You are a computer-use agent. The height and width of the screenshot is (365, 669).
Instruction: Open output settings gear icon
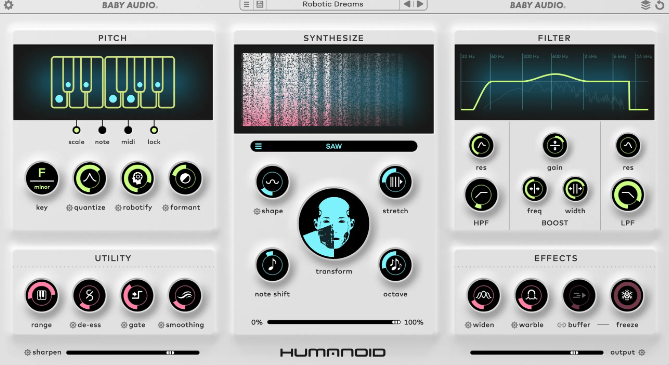click(x=642, y=353)
